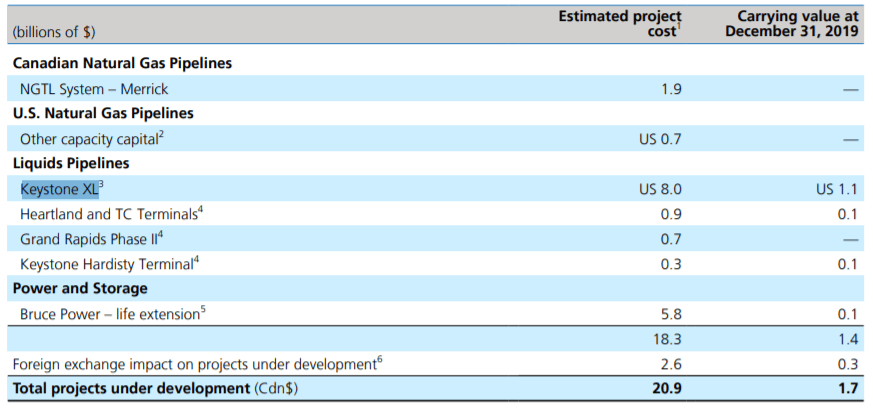Select the "NGTL System – Merrick" row label
Image resolution: width=873 pixels, height=409 pixels.
click(94, 88)
